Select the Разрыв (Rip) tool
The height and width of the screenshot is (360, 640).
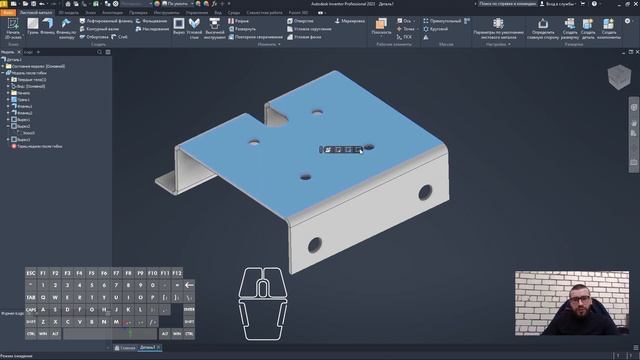(238, 21)
